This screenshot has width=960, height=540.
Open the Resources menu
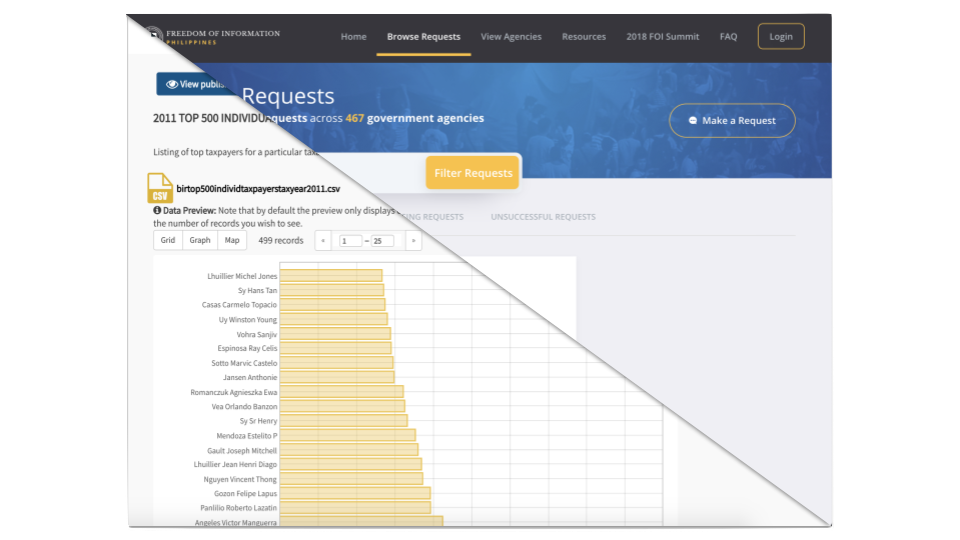pos(584,37)
